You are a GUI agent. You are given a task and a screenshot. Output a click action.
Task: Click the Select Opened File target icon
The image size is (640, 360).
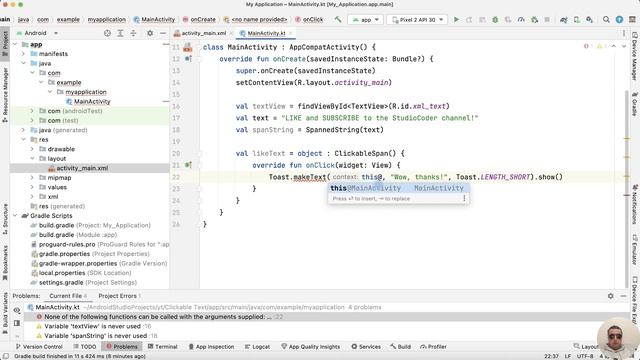tap(107, 33)
